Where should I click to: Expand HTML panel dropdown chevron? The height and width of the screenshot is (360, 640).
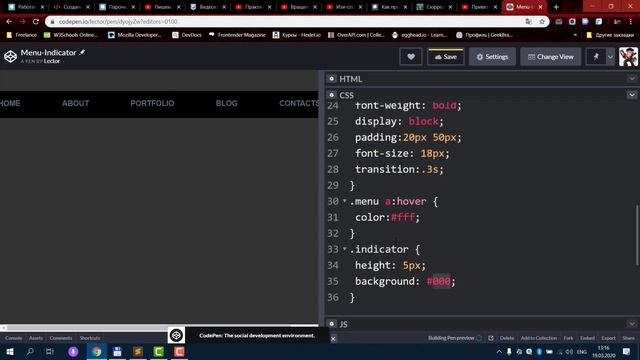point(632,79)
